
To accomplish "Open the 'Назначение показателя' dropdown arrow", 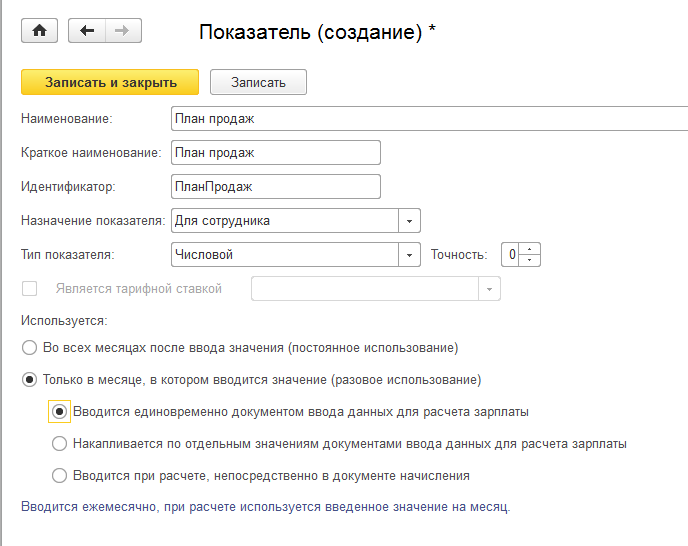I will coord(410,221).
